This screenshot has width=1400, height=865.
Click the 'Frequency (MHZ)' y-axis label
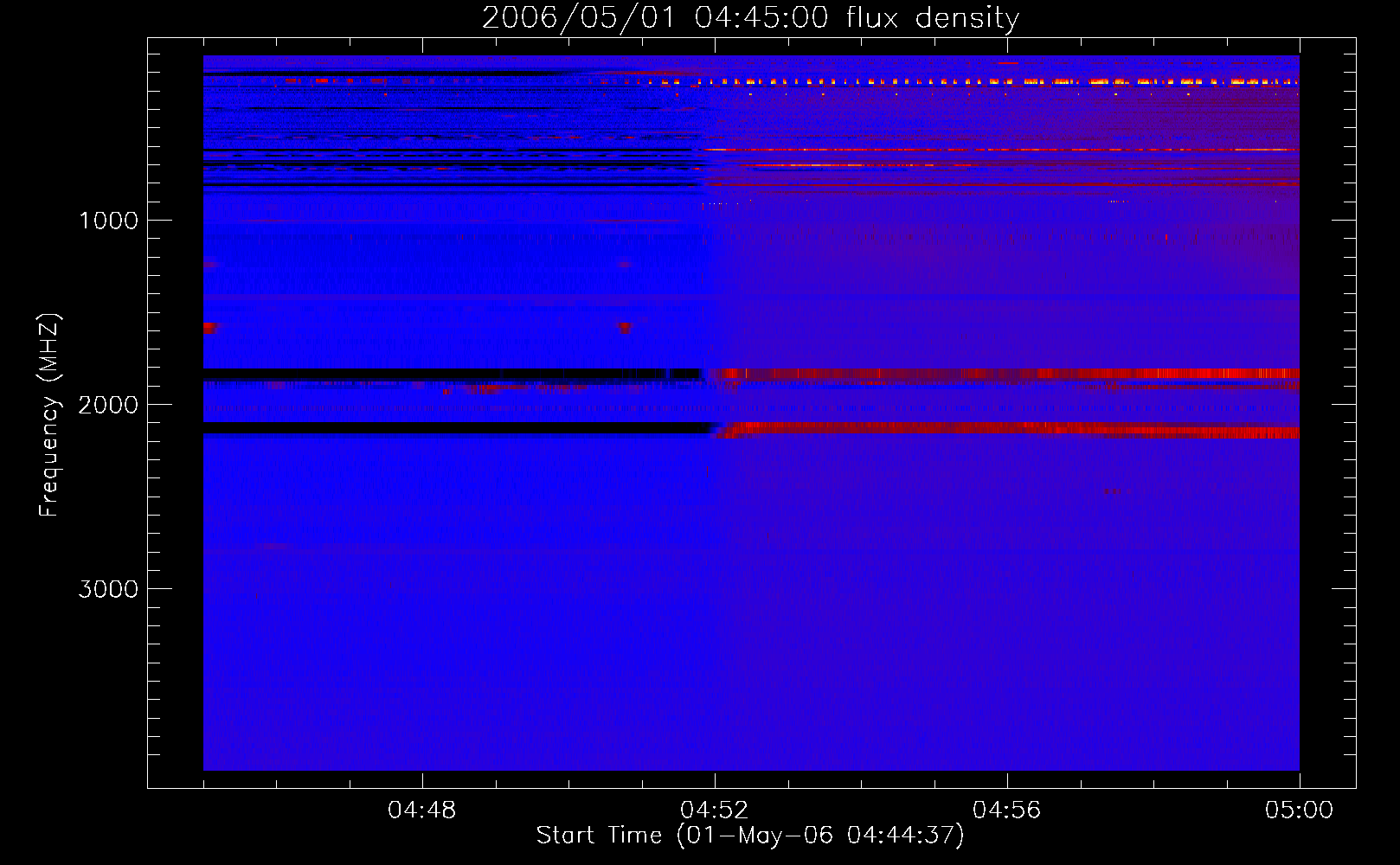click(x=50, y=415)
